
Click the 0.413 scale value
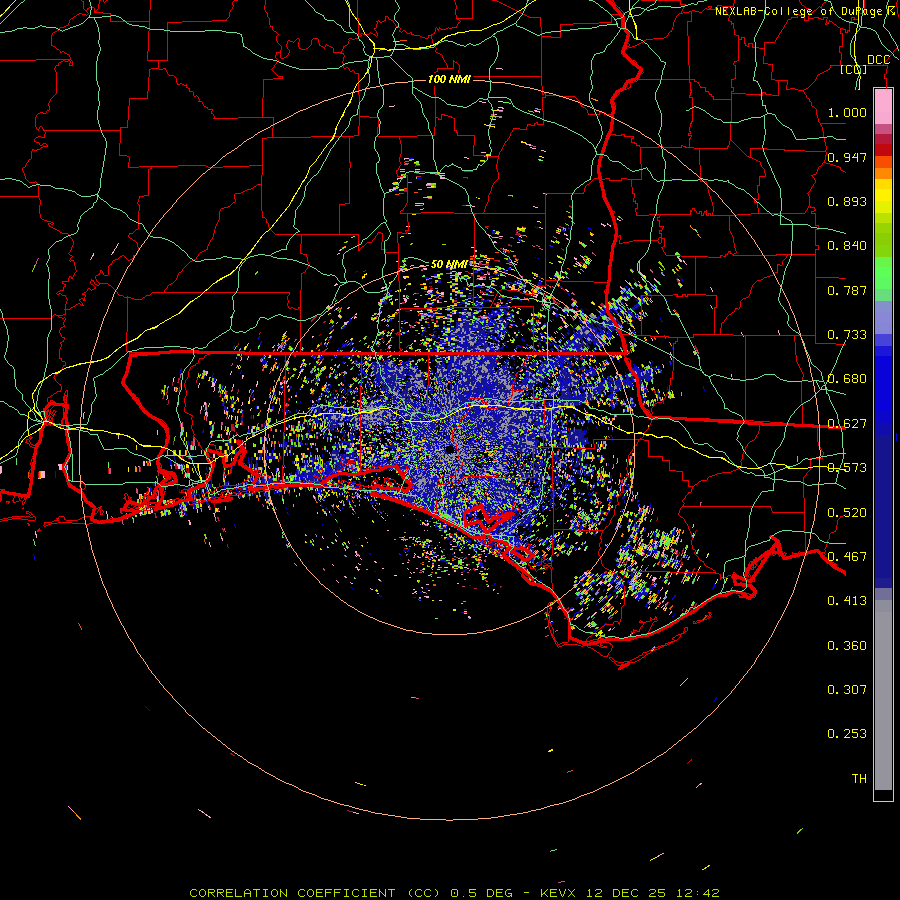847,601
